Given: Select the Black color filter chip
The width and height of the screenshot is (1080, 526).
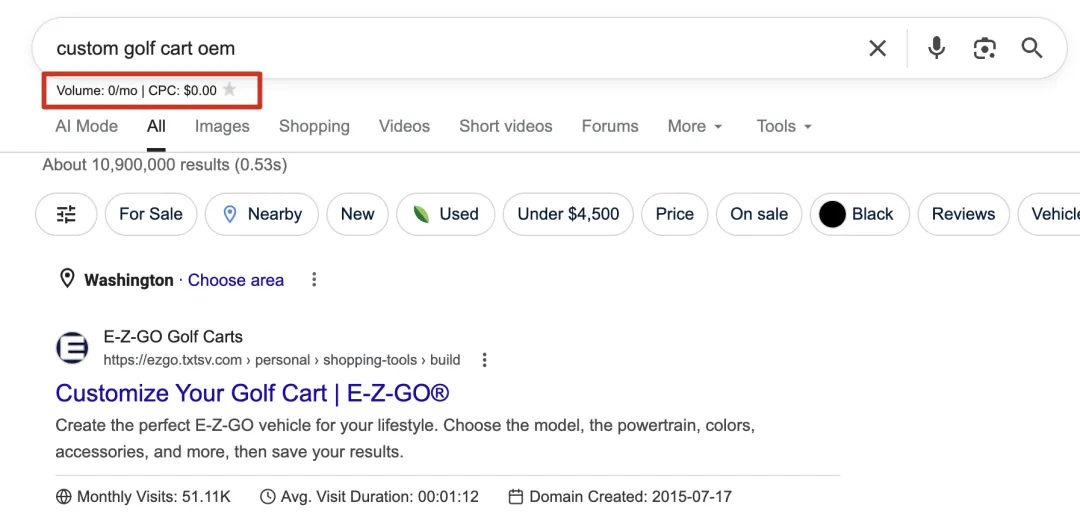Looking at the screenshot, I should pyautogui.click(x=858, y=214).
